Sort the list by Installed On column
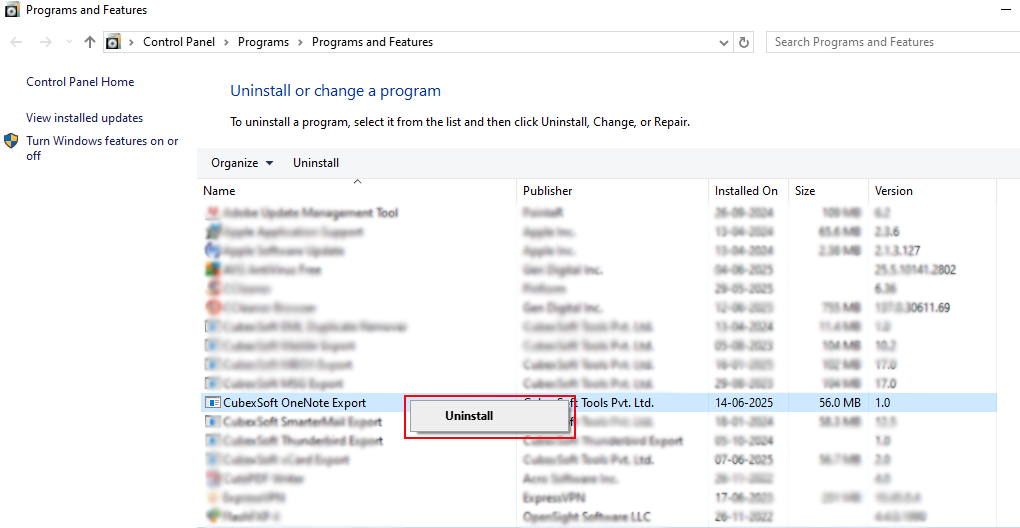This screenshot has height=528, width=1020. (748, 191)
